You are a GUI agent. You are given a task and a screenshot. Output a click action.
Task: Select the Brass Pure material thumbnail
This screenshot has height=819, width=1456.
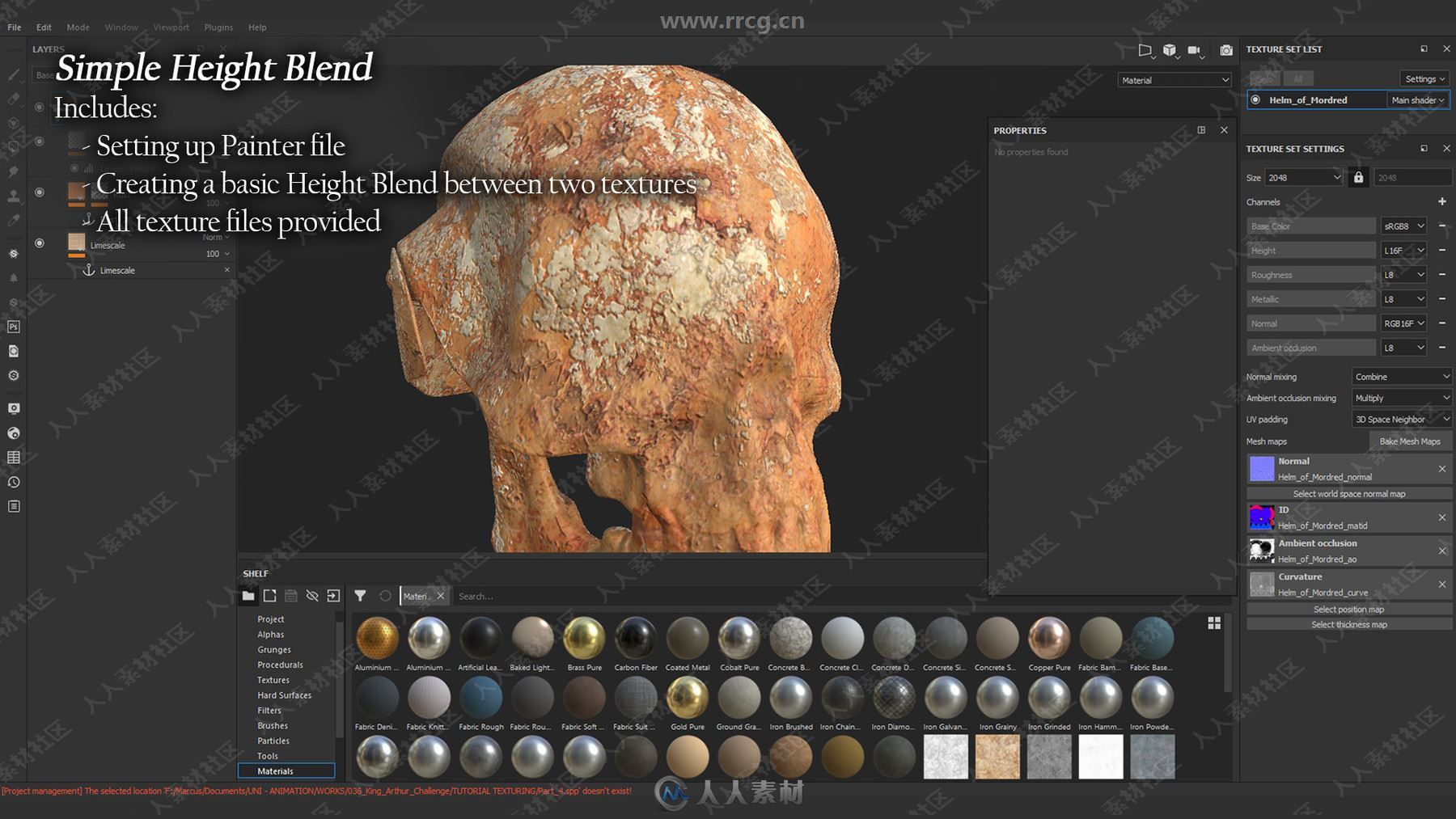584,639
